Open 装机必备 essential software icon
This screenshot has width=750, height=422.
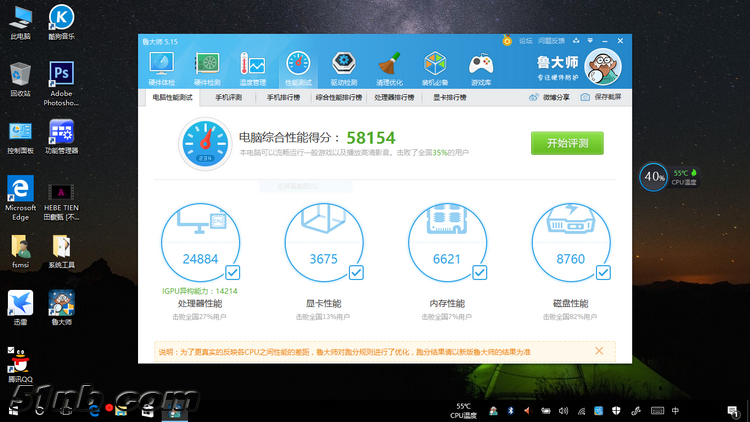[435, 66]
